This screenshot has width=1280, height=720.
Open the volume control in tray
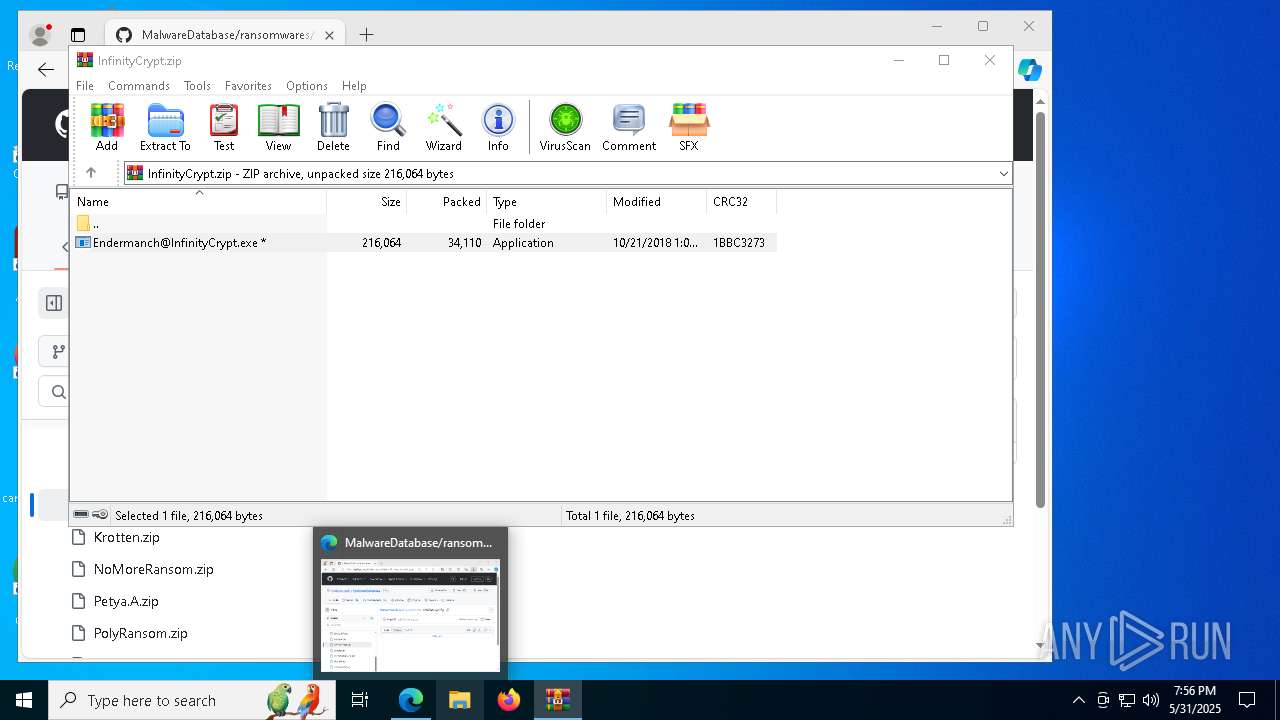point(1151,700)
